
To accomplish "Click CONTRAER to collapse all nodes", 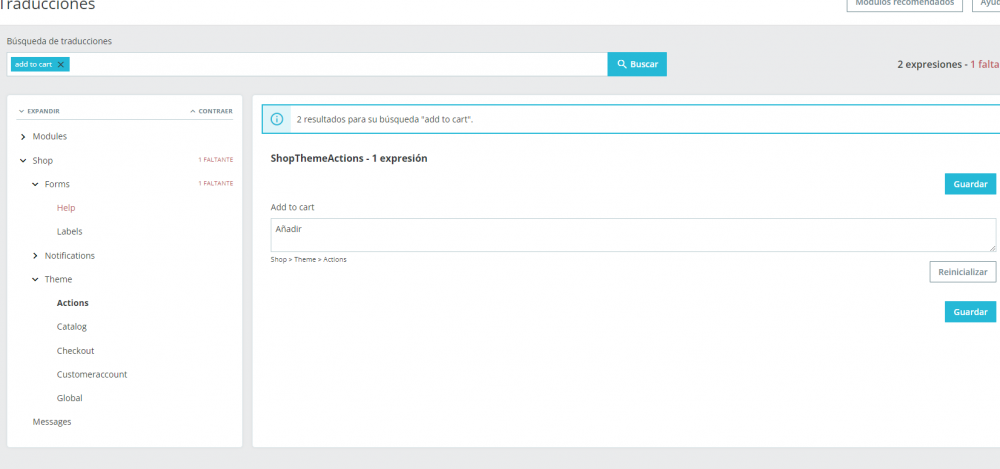I will tap(212, 111).
